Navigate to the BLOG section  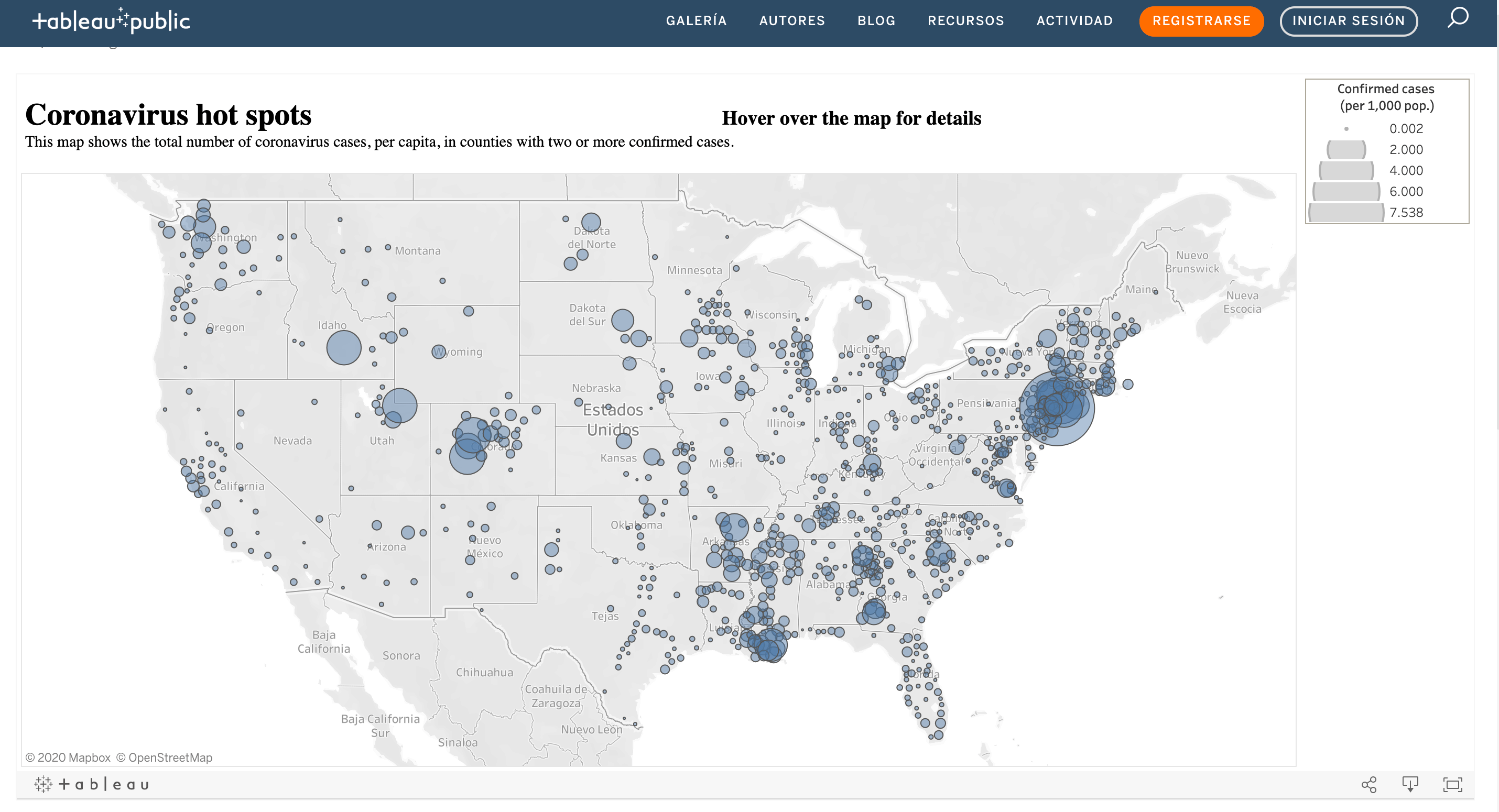coord(876,21)
